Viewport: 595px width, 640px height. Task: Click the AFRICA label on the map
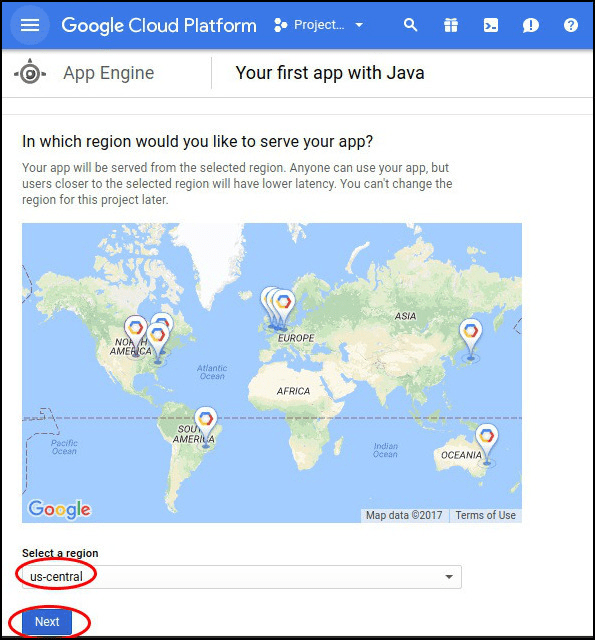[x=293, y=391]
